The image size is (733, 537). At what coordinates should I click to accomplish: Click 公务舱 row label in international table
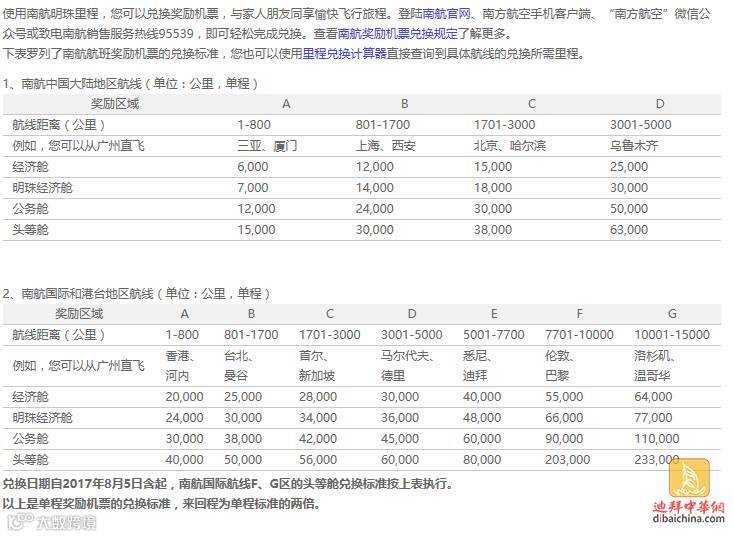point(30,439)
